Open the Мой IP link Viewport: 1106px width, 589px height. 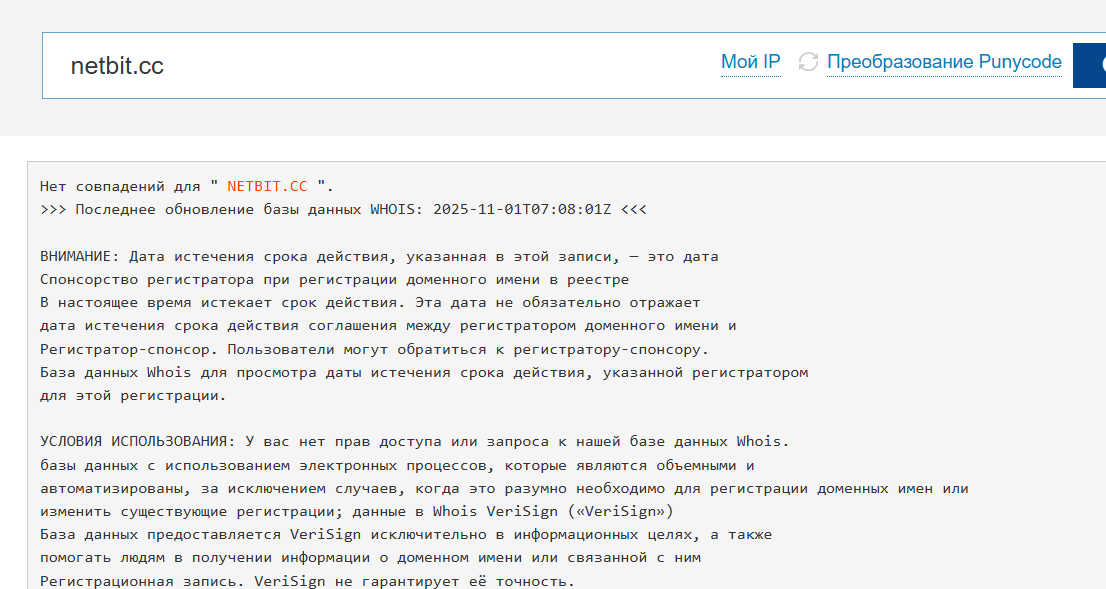[750, 61]
